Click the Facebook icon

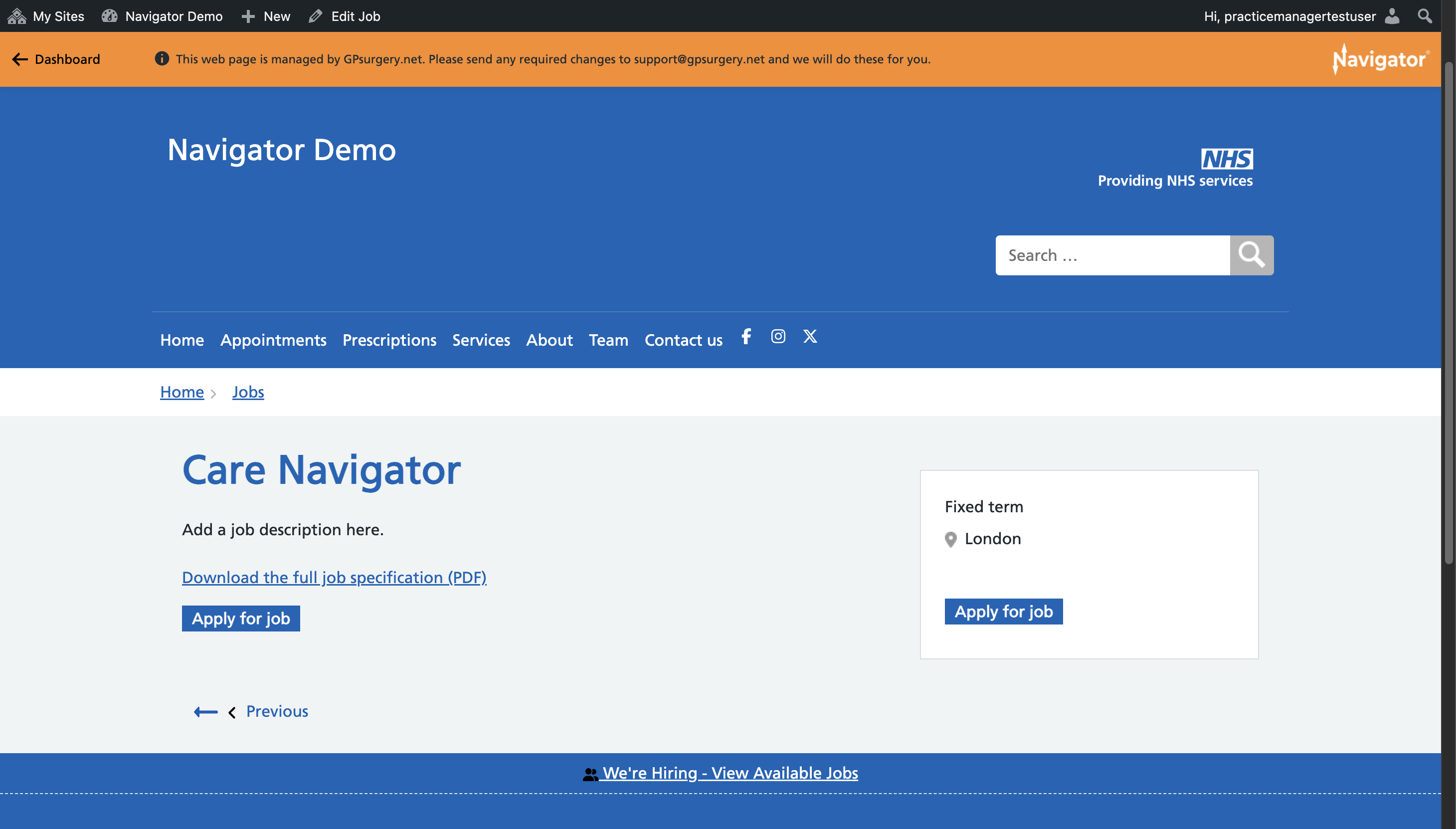click(746, 337)
